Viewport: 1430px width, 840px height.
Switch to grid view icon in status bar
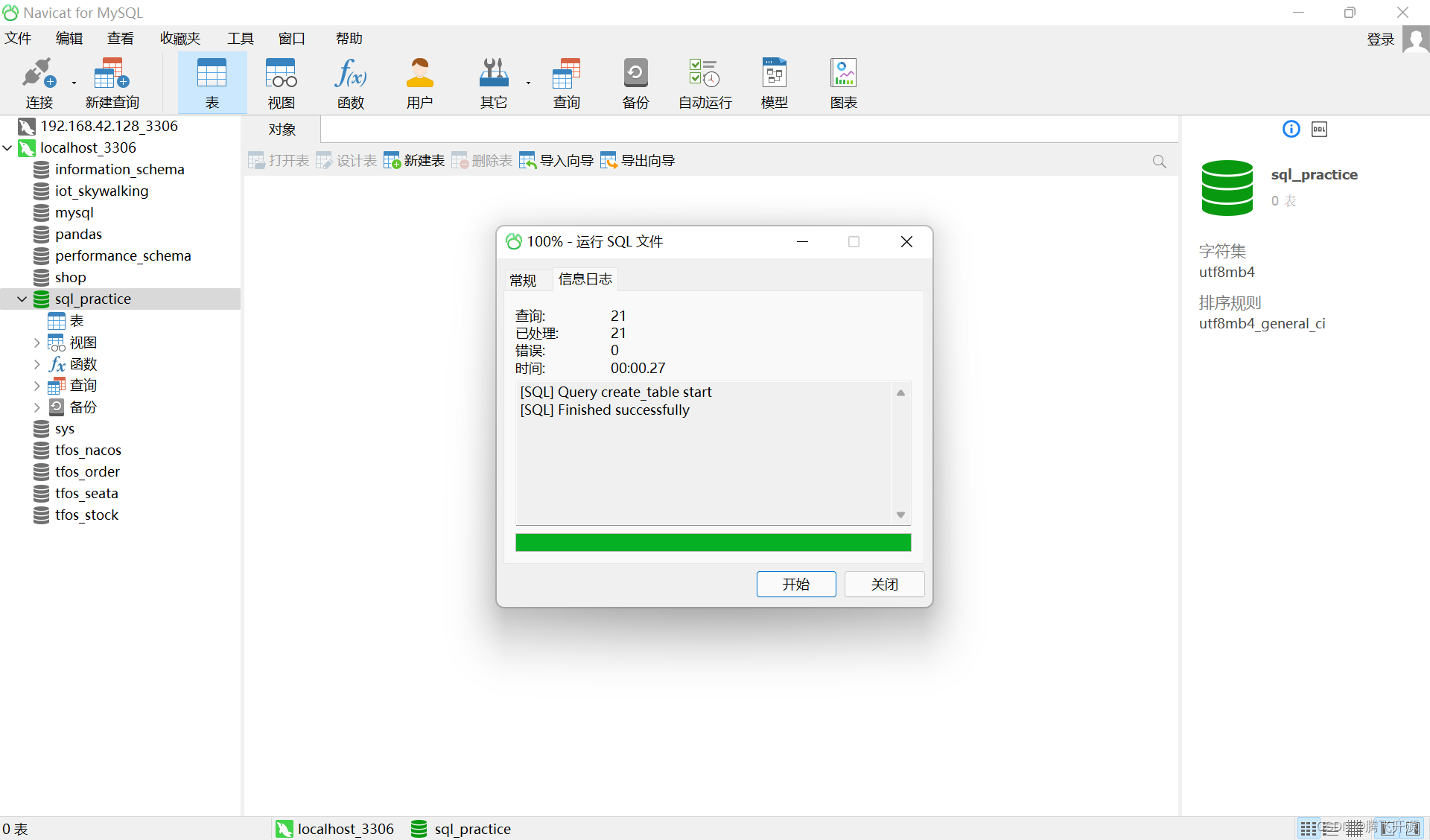[x=1309, y=828]
